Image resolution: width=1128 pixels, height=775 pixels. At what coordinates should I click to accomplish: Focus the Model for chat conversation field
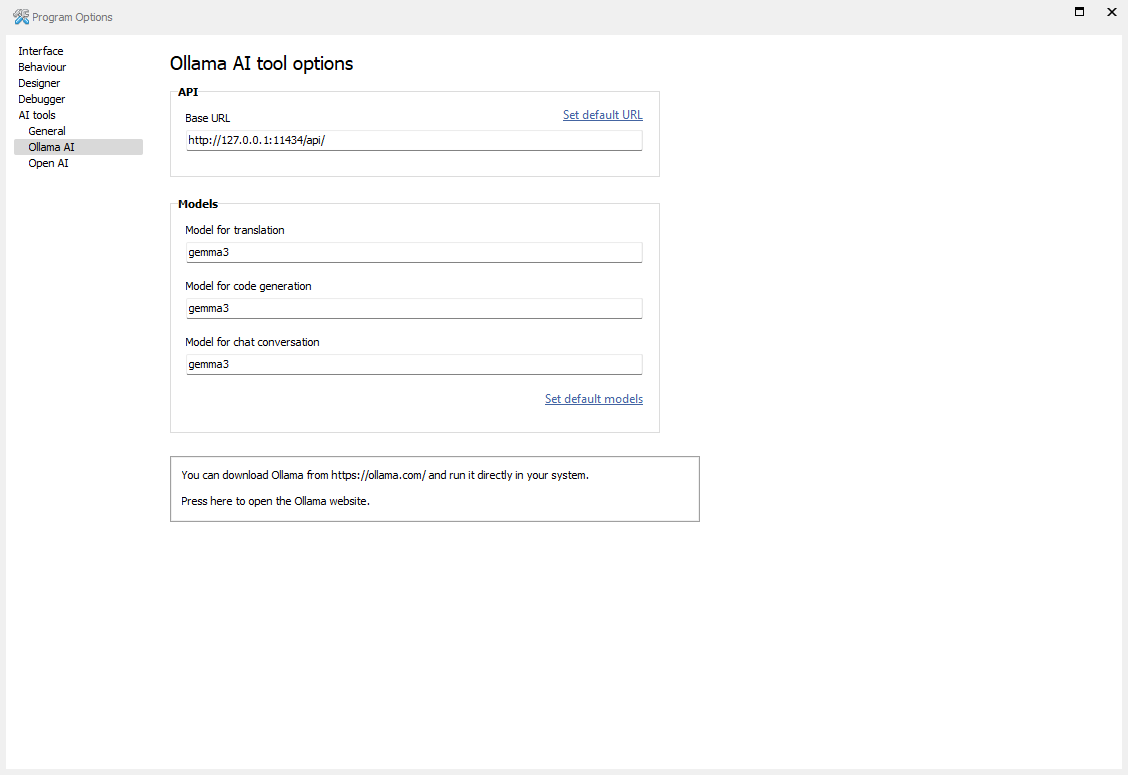[x=414, y=364]
